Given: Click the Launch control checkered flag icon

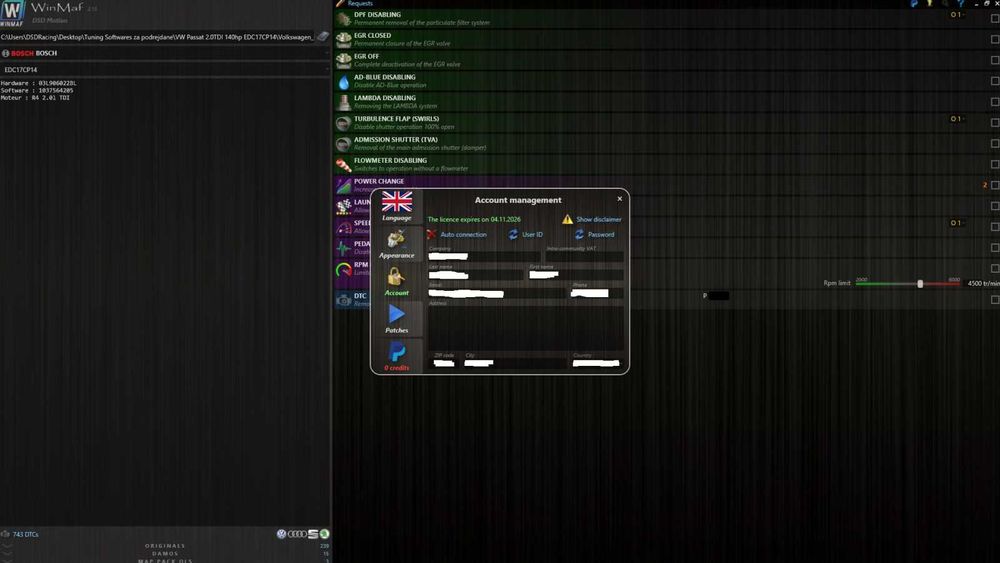Looking at the screenshot, I should coord(343,207).
